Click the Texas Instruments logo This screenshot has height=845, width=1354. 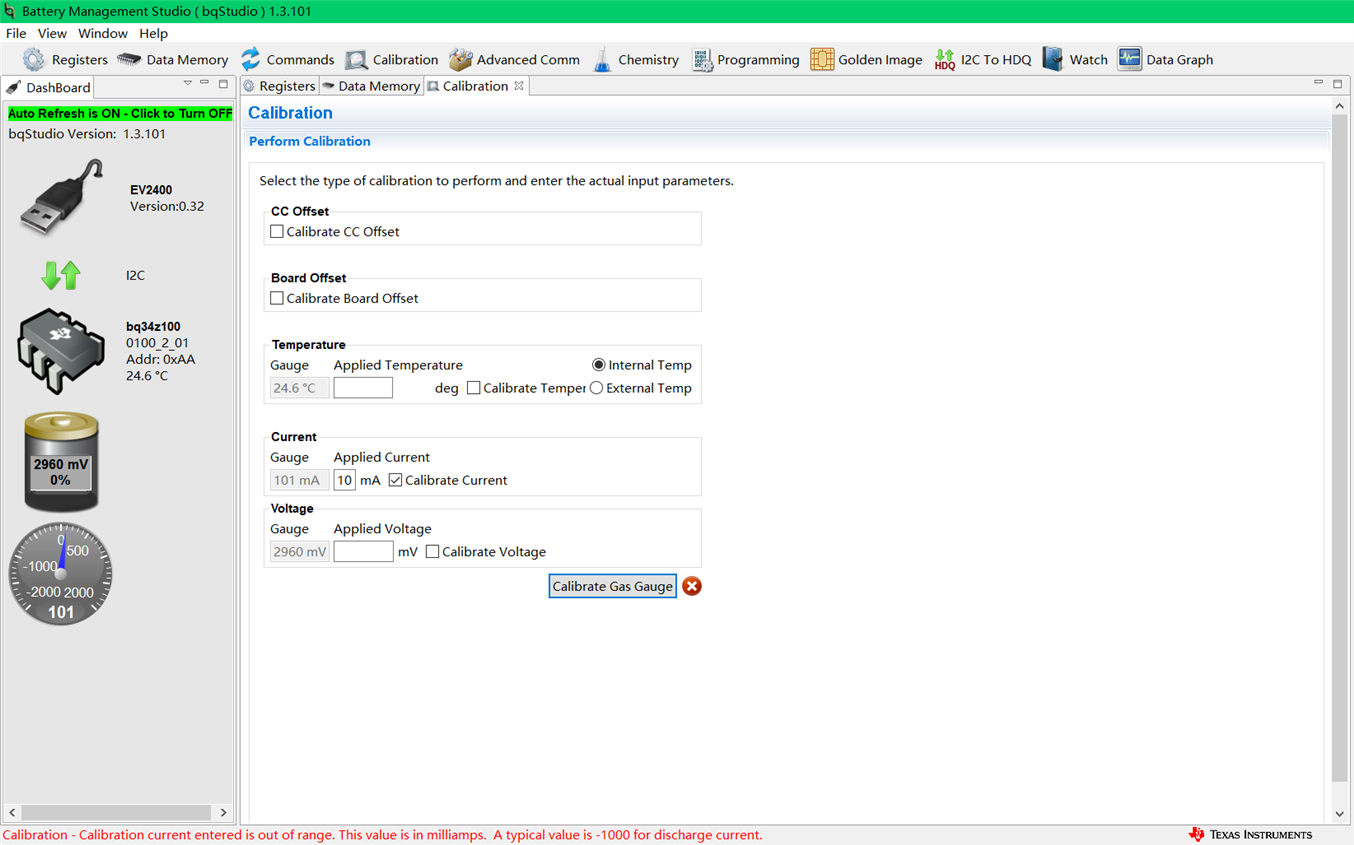(x=1250, y=834)
